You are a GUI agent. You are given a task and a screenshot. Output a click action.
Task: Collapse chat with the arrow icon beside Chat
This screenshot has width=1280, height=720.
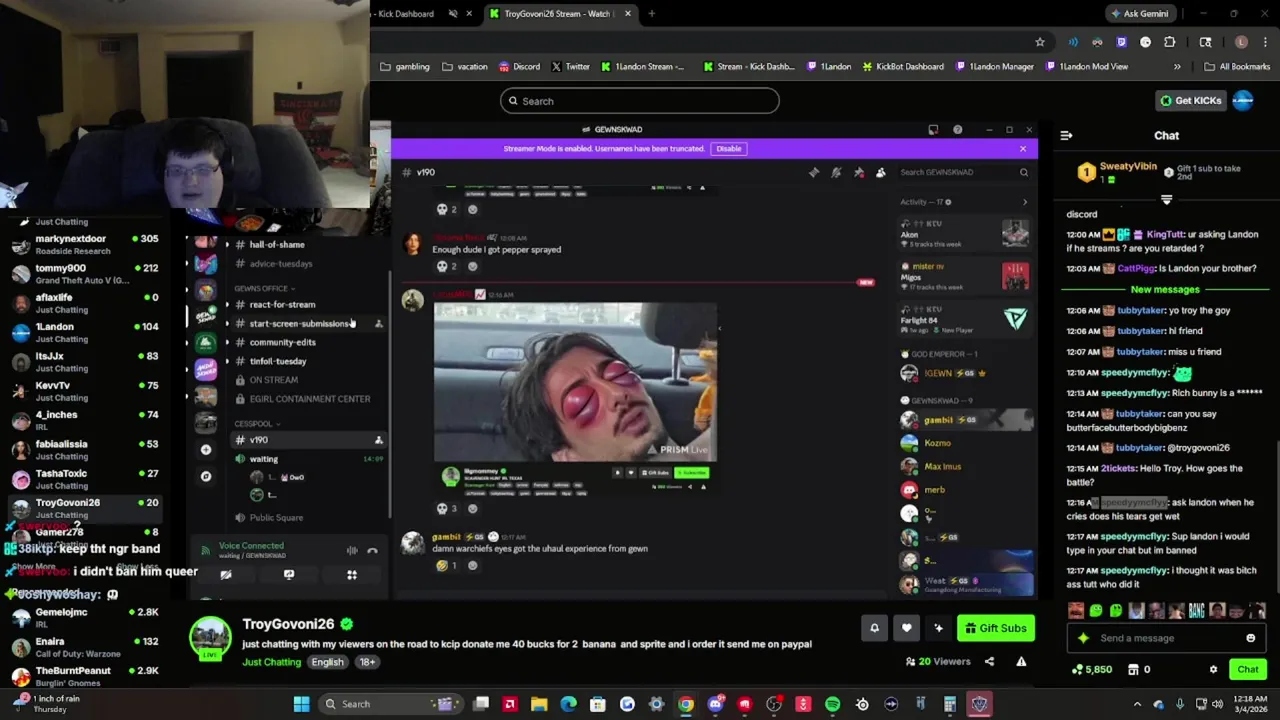[x=1066, y=135]
